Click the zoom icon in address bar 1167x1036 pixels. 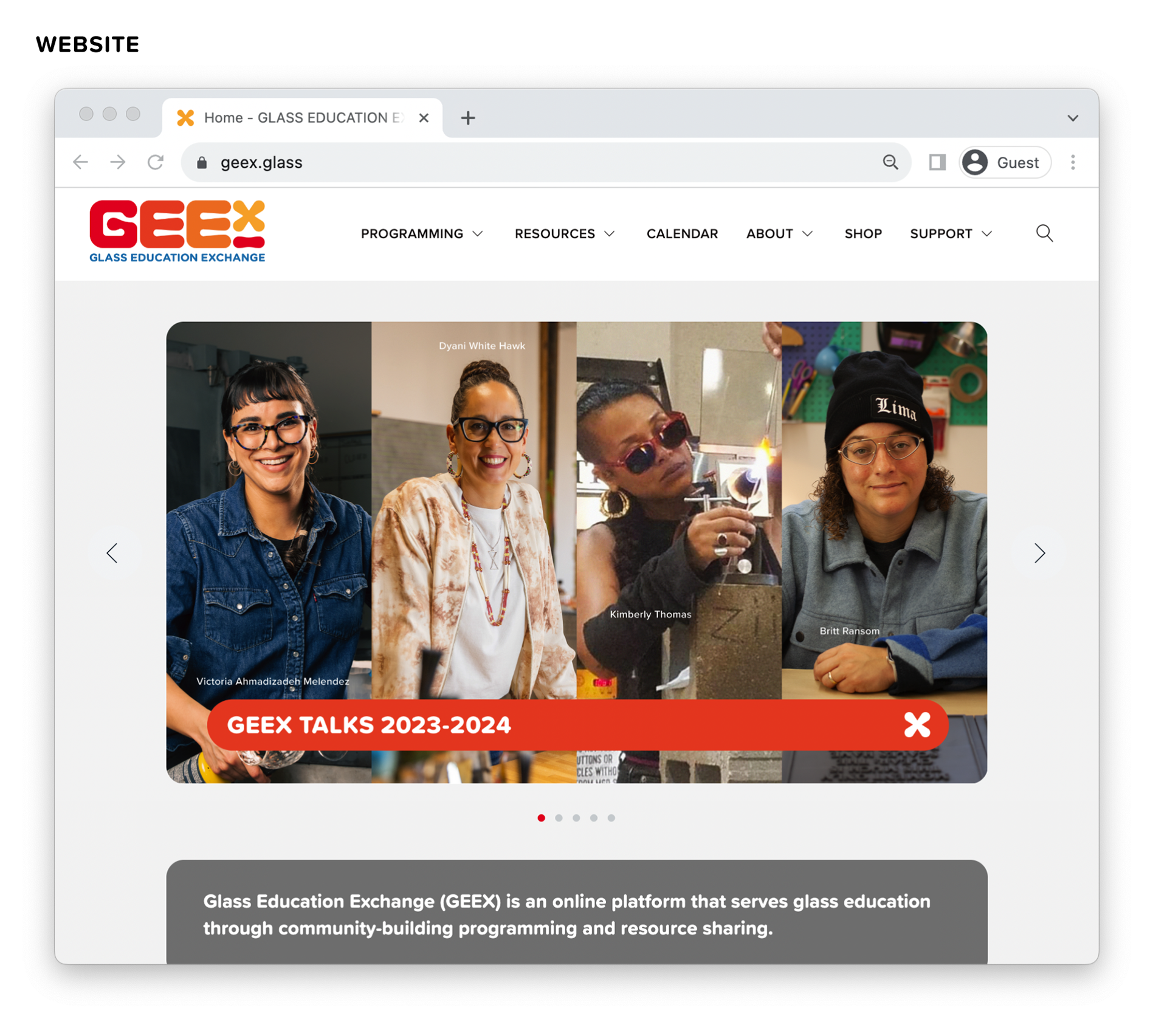click(x=890, y=162)
